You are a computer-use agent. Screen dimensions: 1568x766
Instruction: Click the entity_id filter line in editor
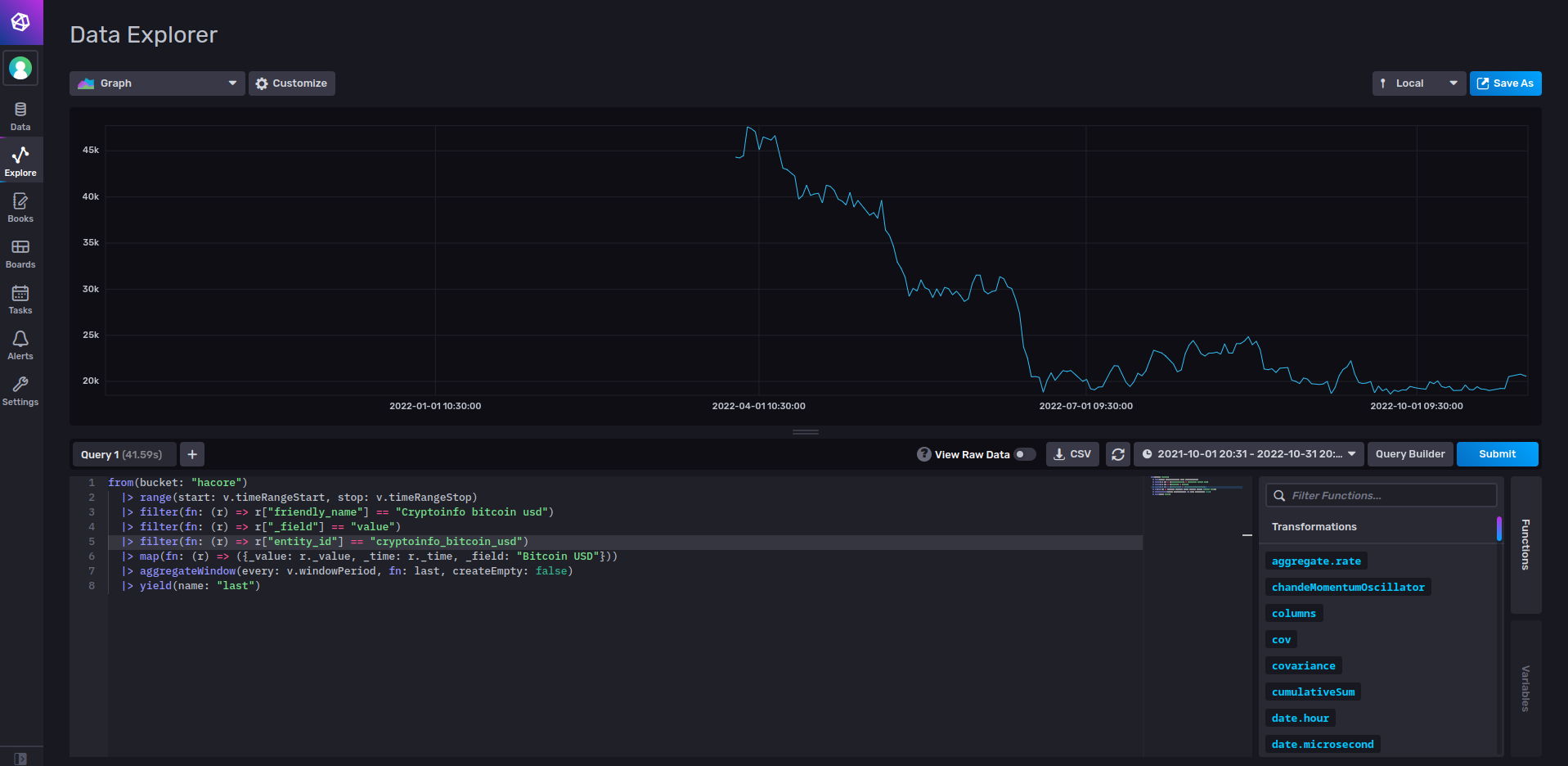pos(325,542)
